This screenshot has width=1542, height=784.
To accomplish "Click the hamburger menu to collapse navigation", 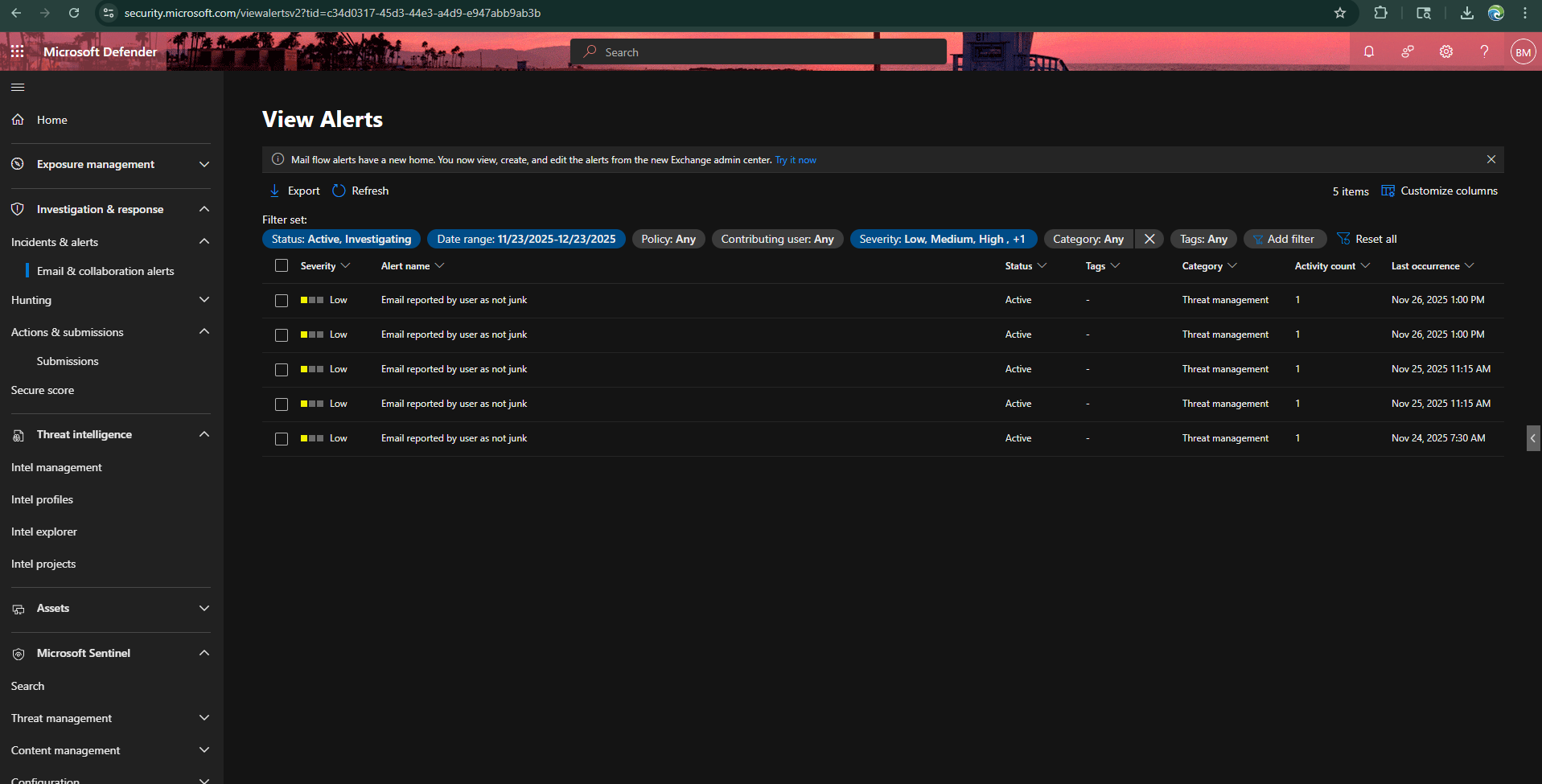I will point(17,87).
